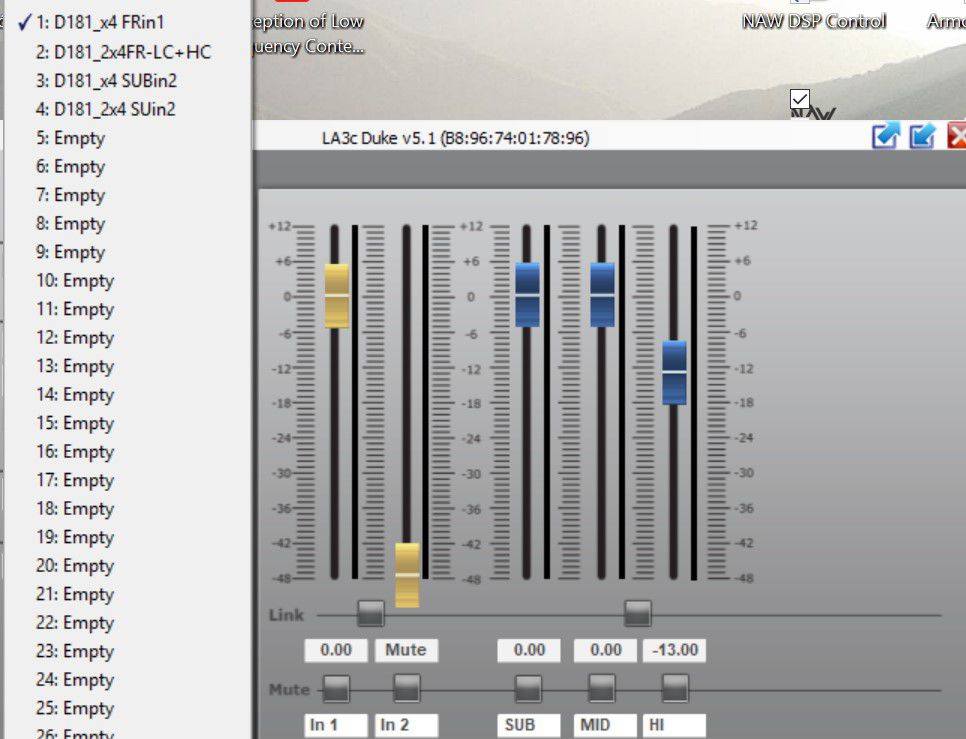Mute the HI output channel
This screenshot has width=966, height=739.
[675, 688]
